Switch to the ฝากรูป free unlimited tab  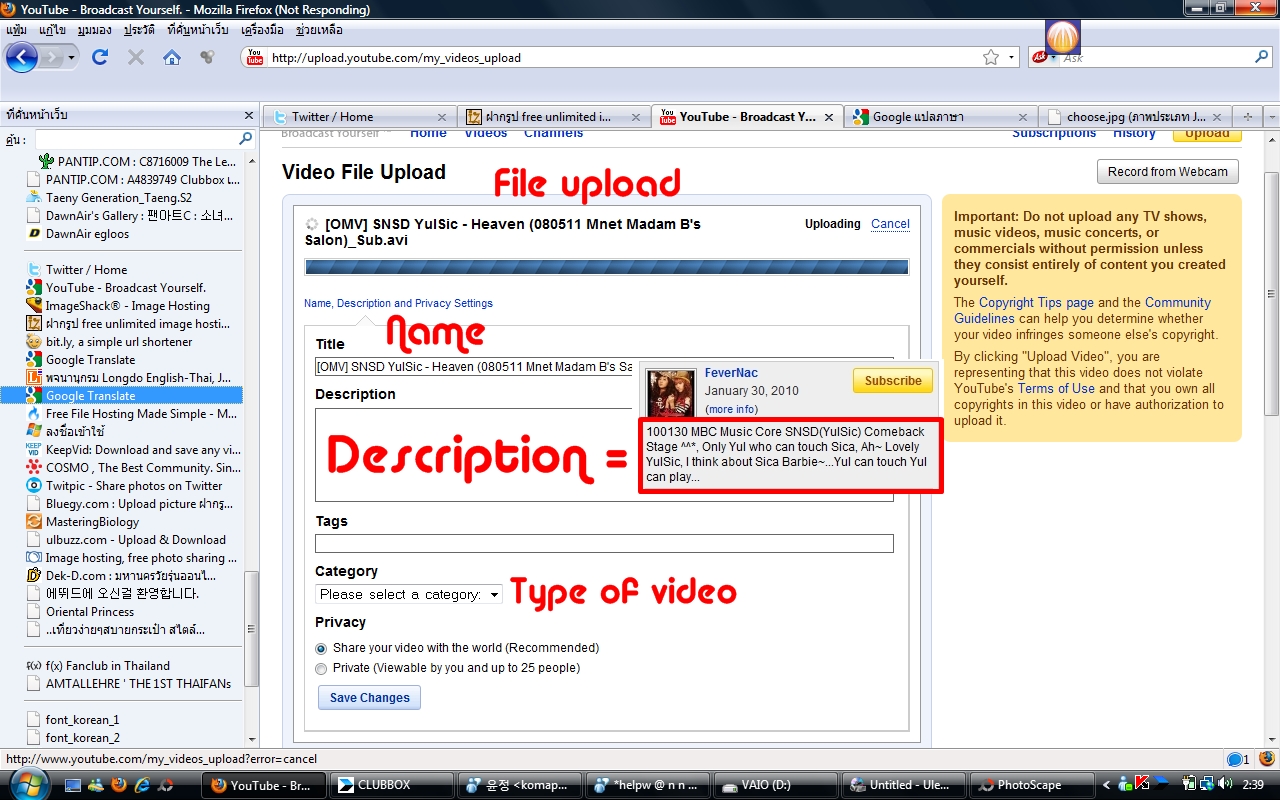553,117
